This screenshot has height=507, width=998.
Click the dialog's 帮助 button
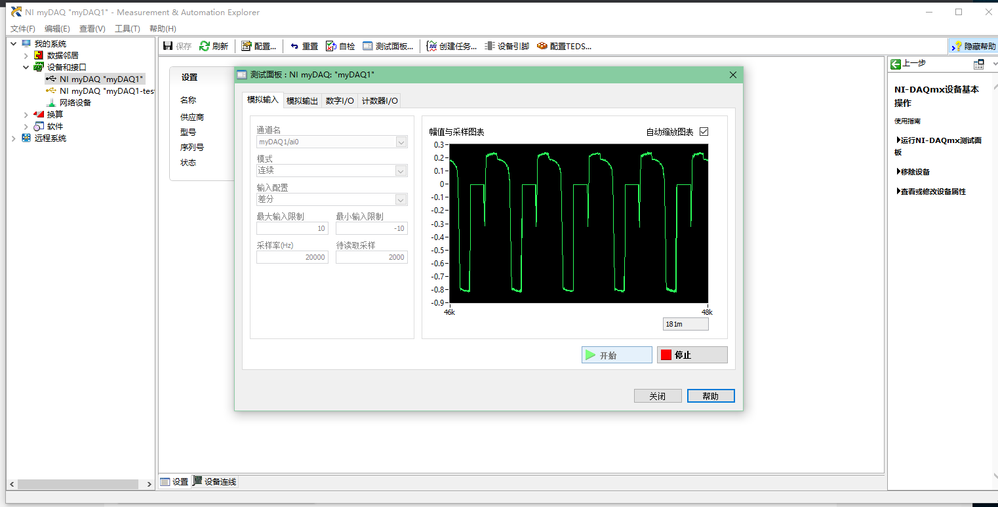coord(710,396)
